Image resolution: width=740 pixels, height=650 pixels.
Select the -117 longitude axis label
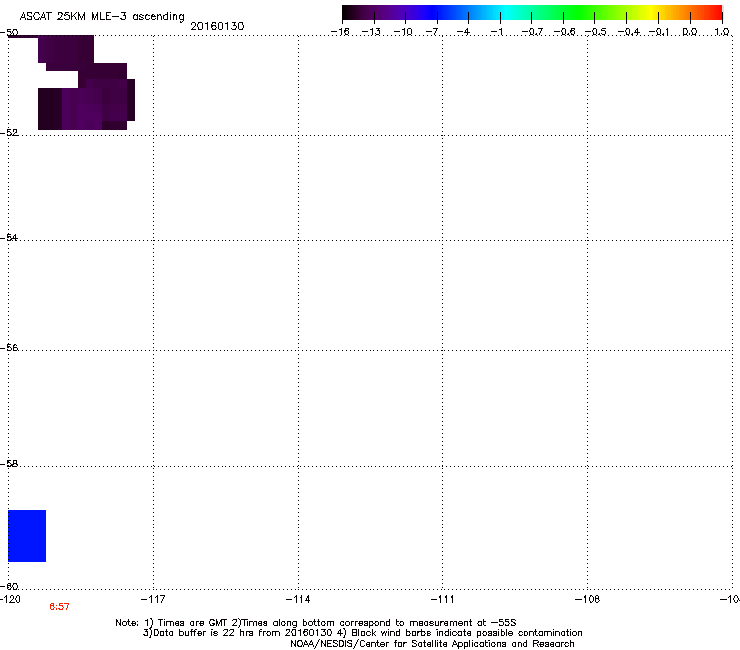(153, 599)
